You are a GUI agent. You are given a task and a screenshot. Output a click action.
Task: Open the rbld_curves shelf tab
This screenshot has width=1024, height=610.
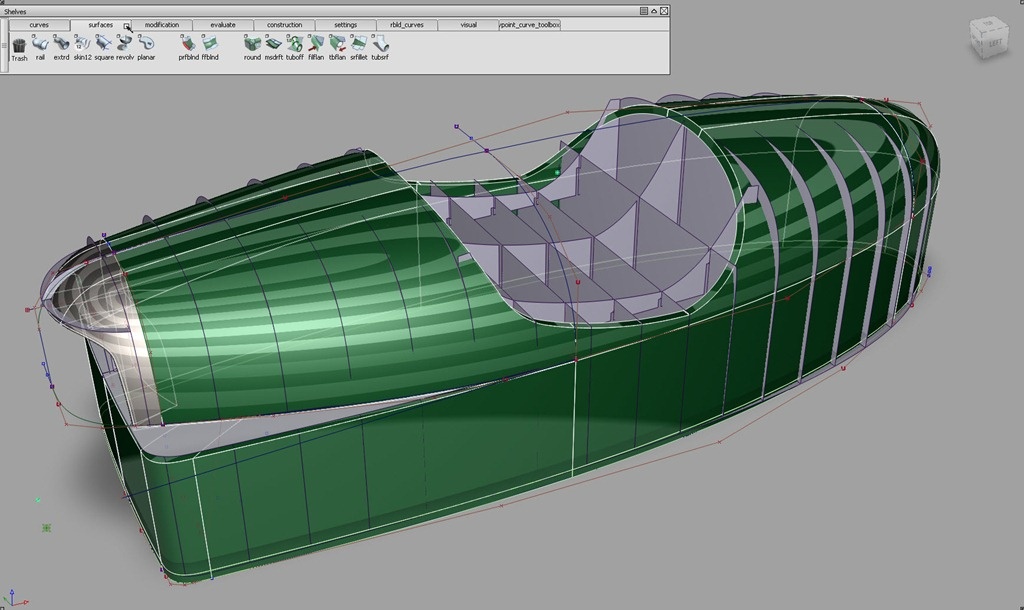407,25
